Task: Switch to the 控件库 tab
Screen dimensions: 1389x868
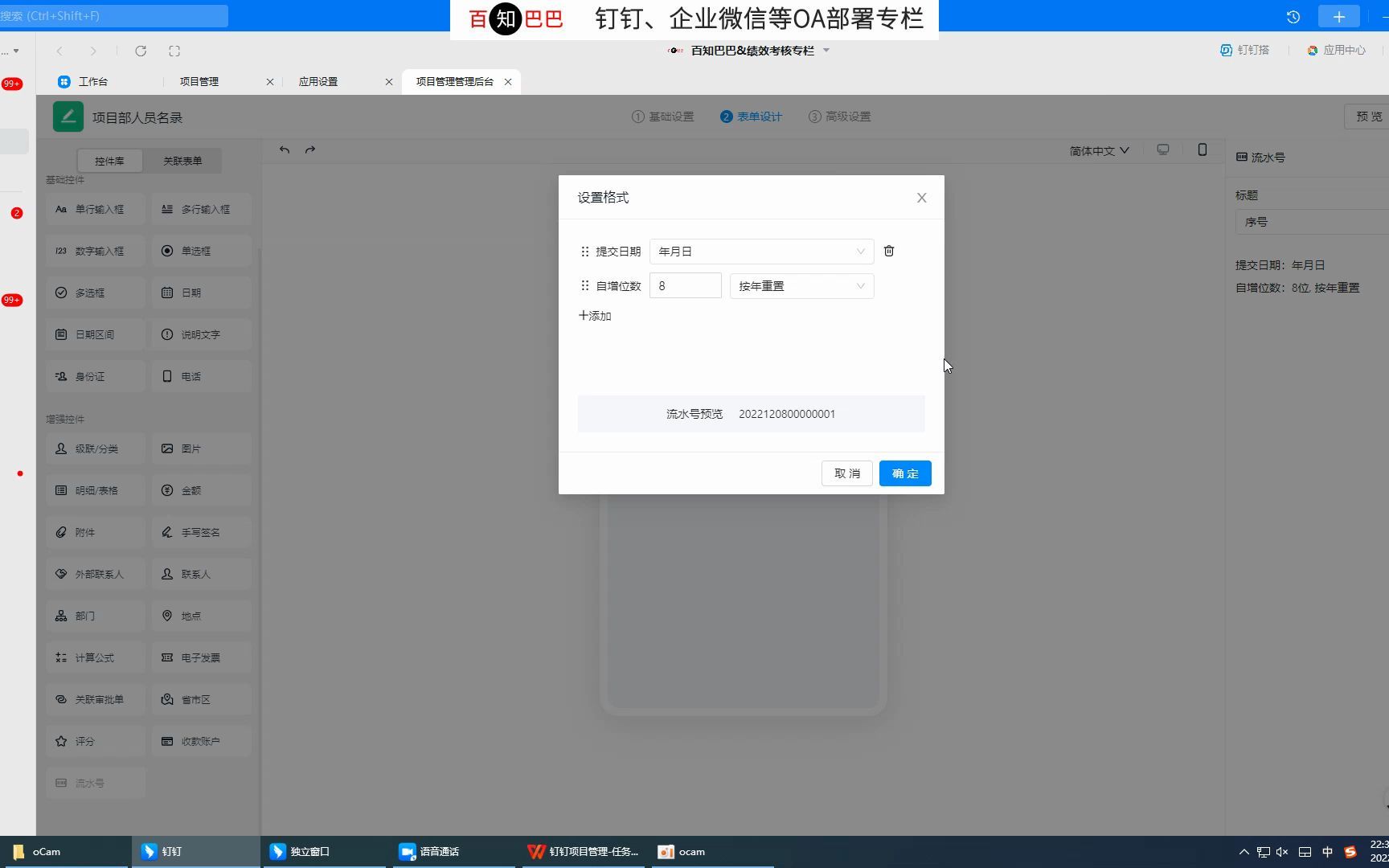Action: (x=109, y=161)
